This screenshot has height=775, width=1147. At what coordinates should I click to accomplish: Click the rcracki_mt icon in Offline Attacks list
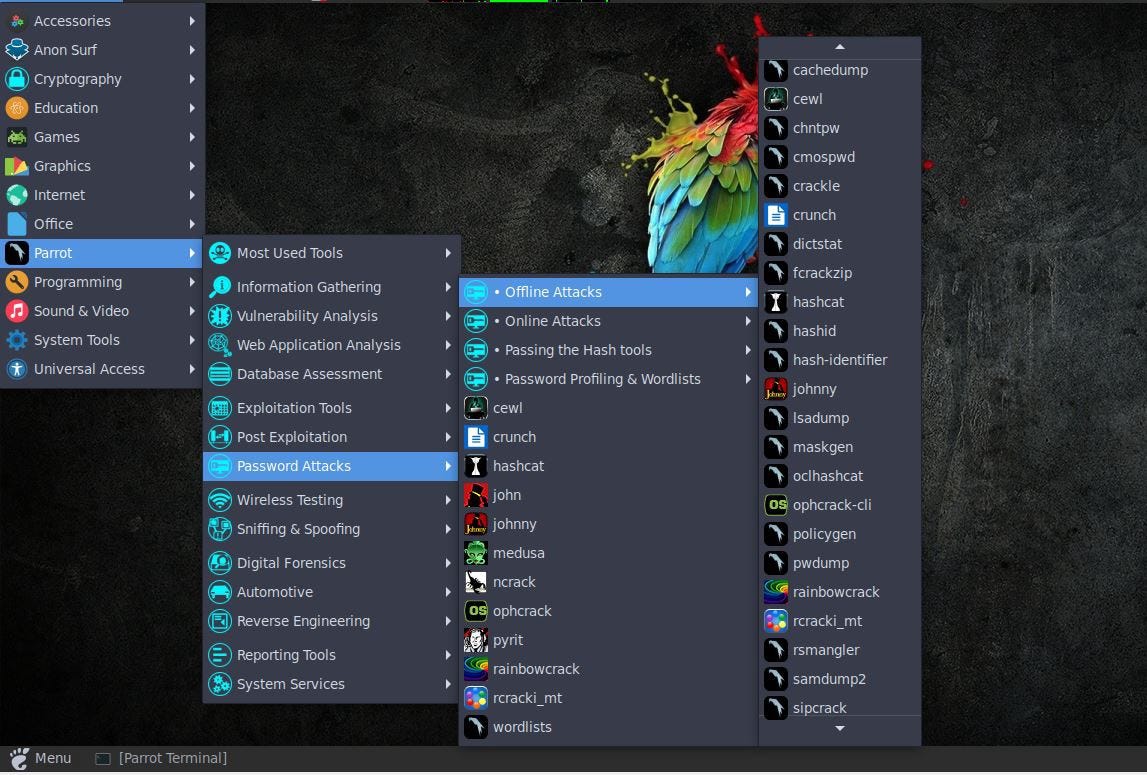pos(775,621)
